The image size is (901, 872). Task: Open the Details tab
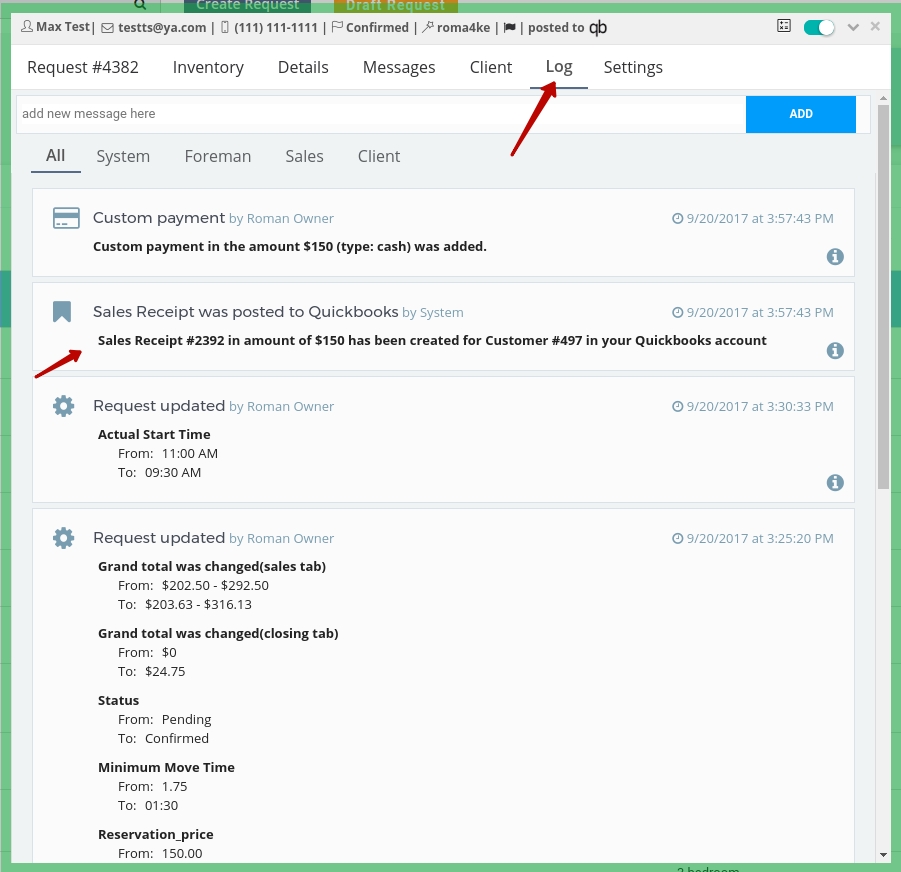point(303,67)
